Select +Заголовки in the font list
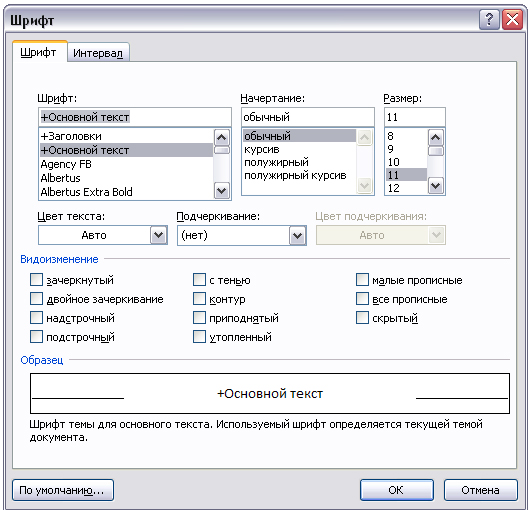 [x=126, y=136]
